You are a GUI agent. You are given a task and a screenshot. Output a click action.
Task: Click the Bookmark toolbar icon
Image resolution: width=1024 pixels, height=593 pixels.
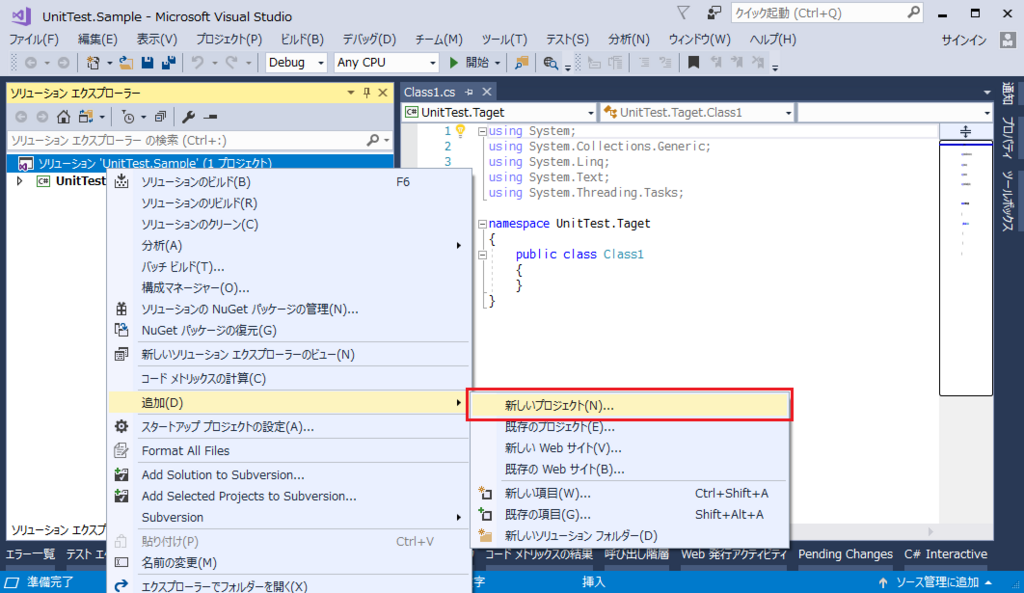pyautogui.click(x=694, y=63)
